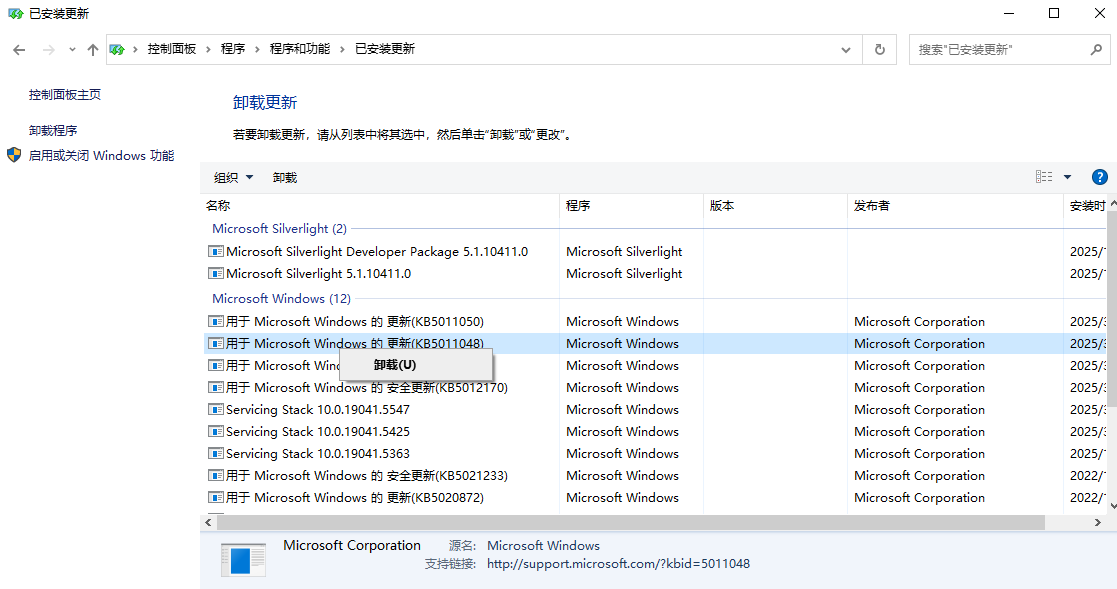Click the icon of update KB5011048

tap(216, 343)
